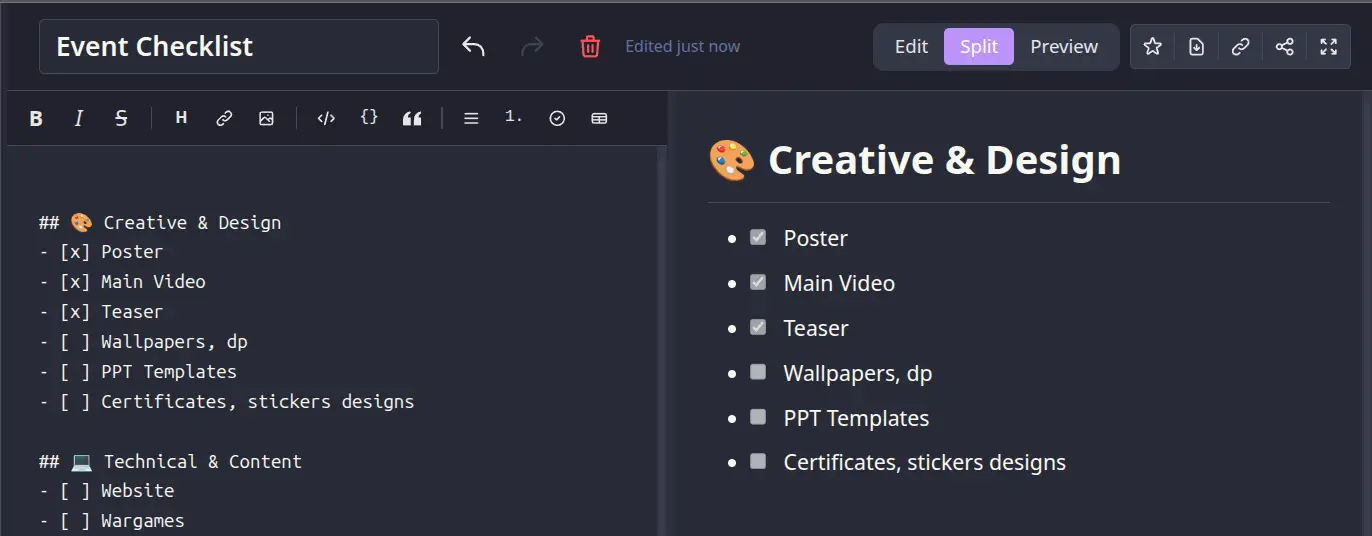Toggle bold formatting in editor toolbar

pyautogui.click(x=36, y=118)
